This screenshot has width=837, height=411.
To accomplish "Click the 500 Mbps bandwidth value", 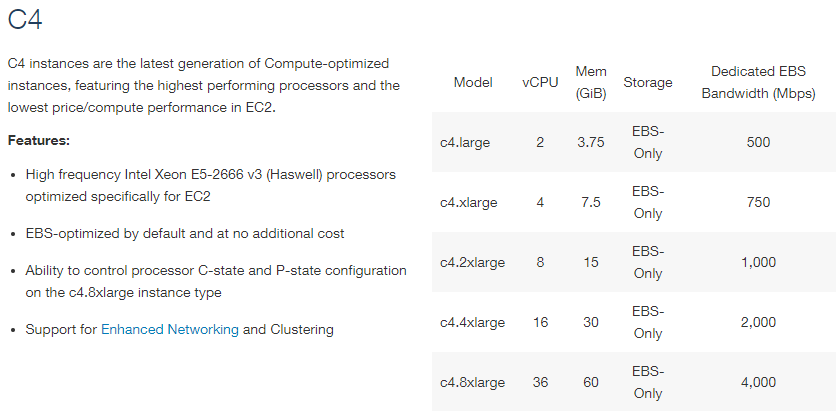I will [x=759, y=143].
